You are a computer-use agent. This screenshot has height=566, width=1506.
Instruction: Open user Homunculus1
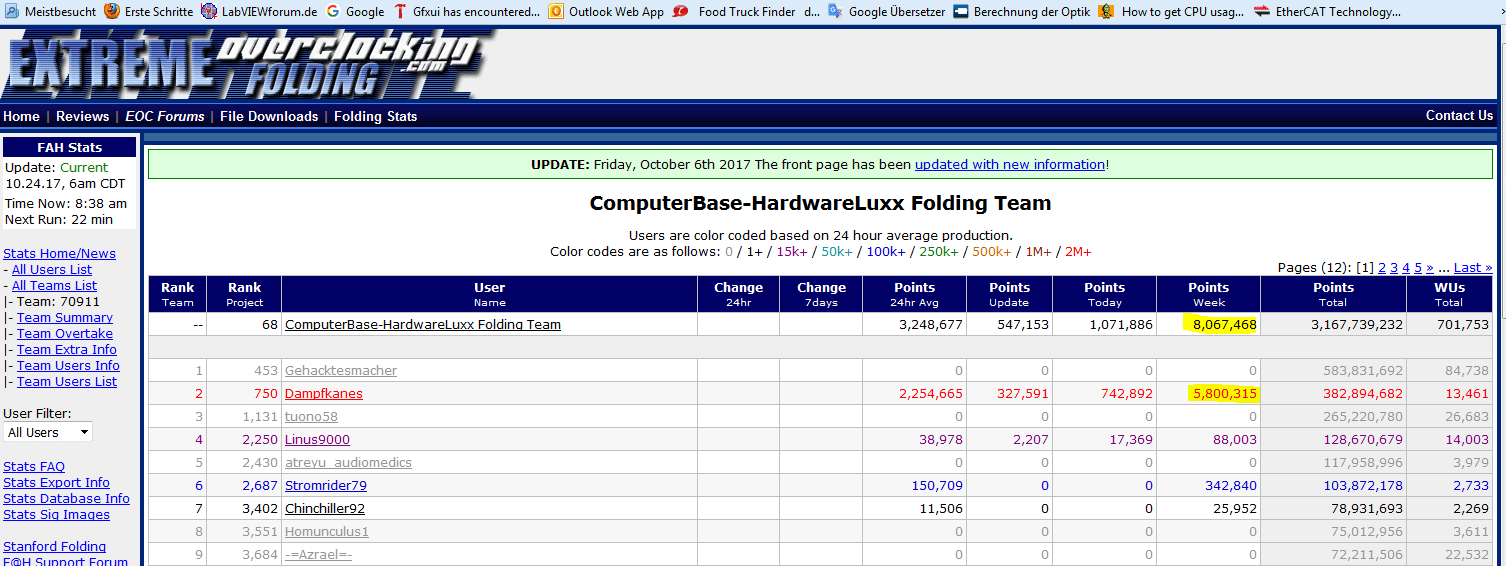pos(327,531)
